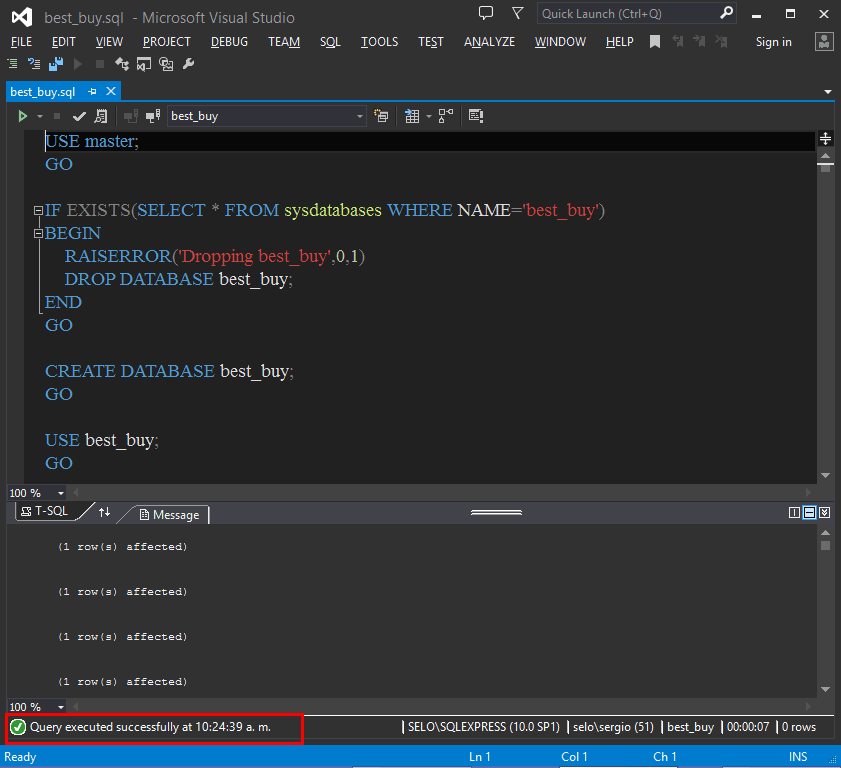
Task: Close the best_buy.sql tab
Action: point(111,91)
